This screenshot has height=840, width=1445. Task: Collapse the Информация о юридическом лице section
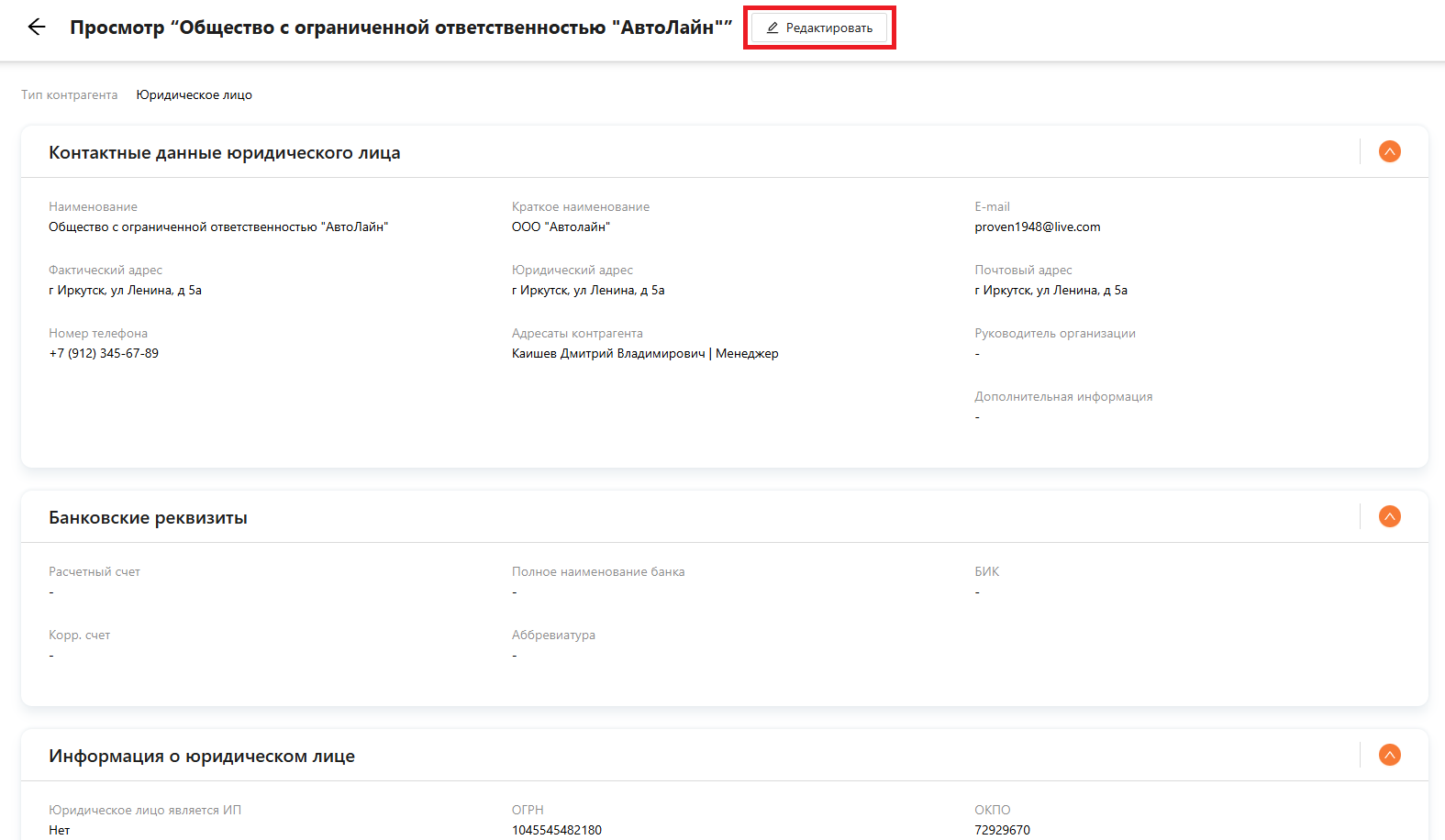[1389, 755]
